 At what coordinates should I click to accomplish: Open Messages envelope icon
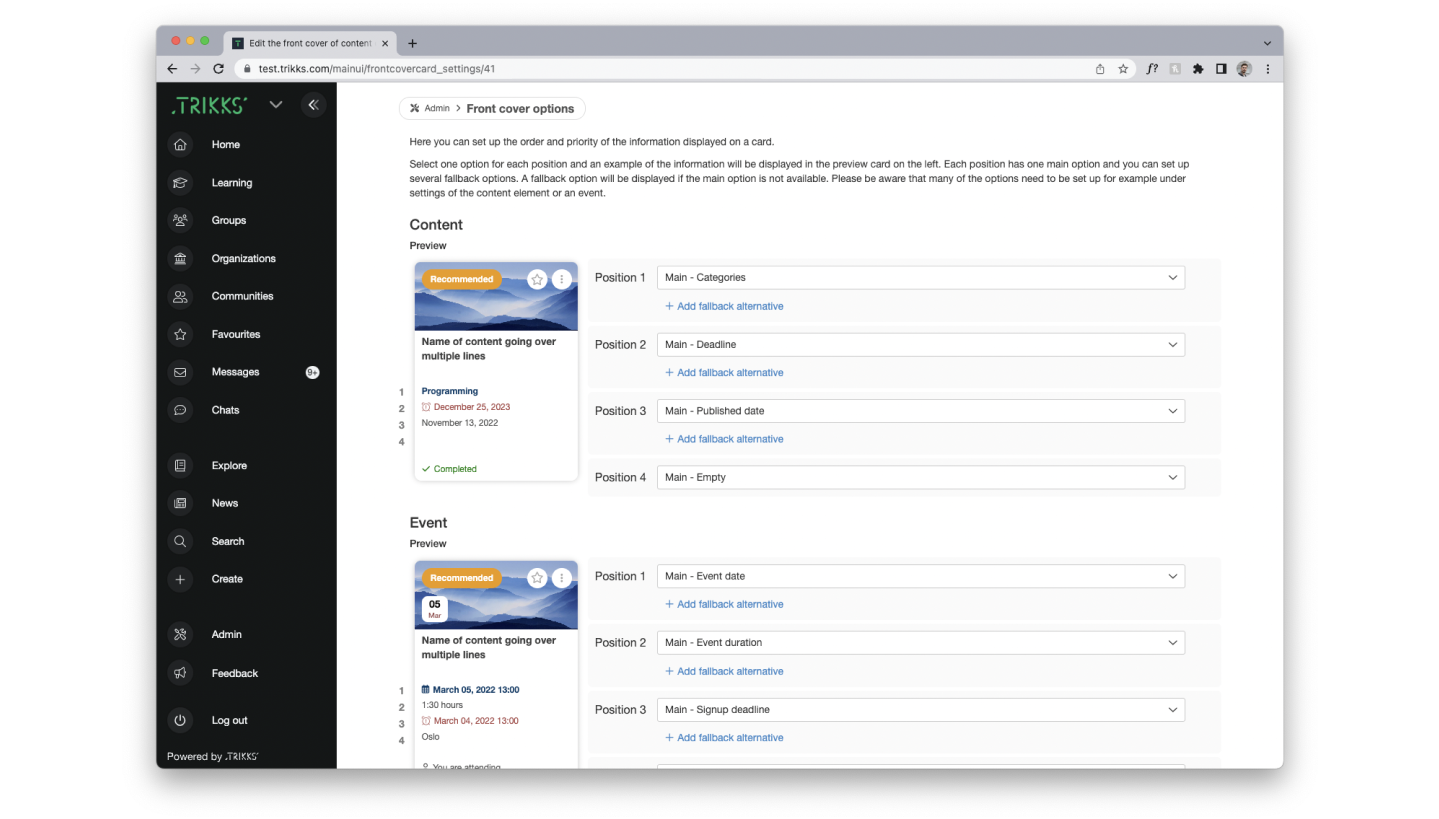[180, 372]
